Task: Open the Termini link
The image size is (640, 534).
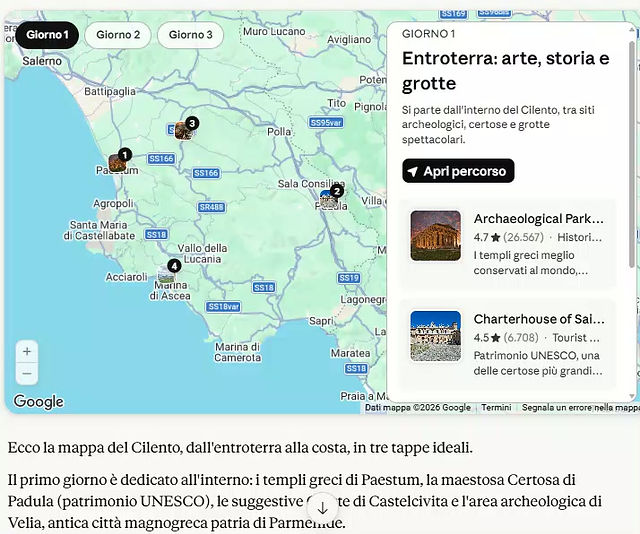Action: [x=496, y=407]
